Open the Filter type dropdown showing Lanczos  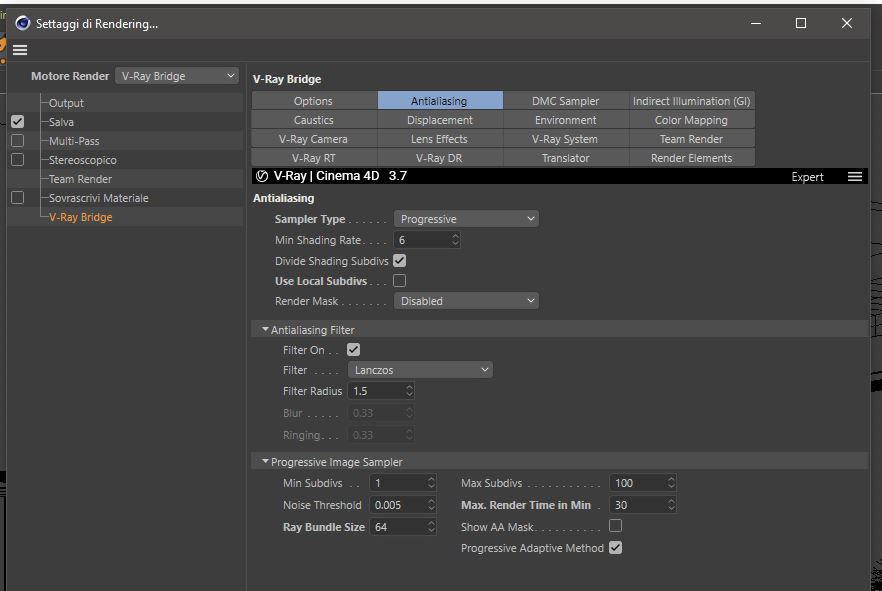[x=420, y=369]
